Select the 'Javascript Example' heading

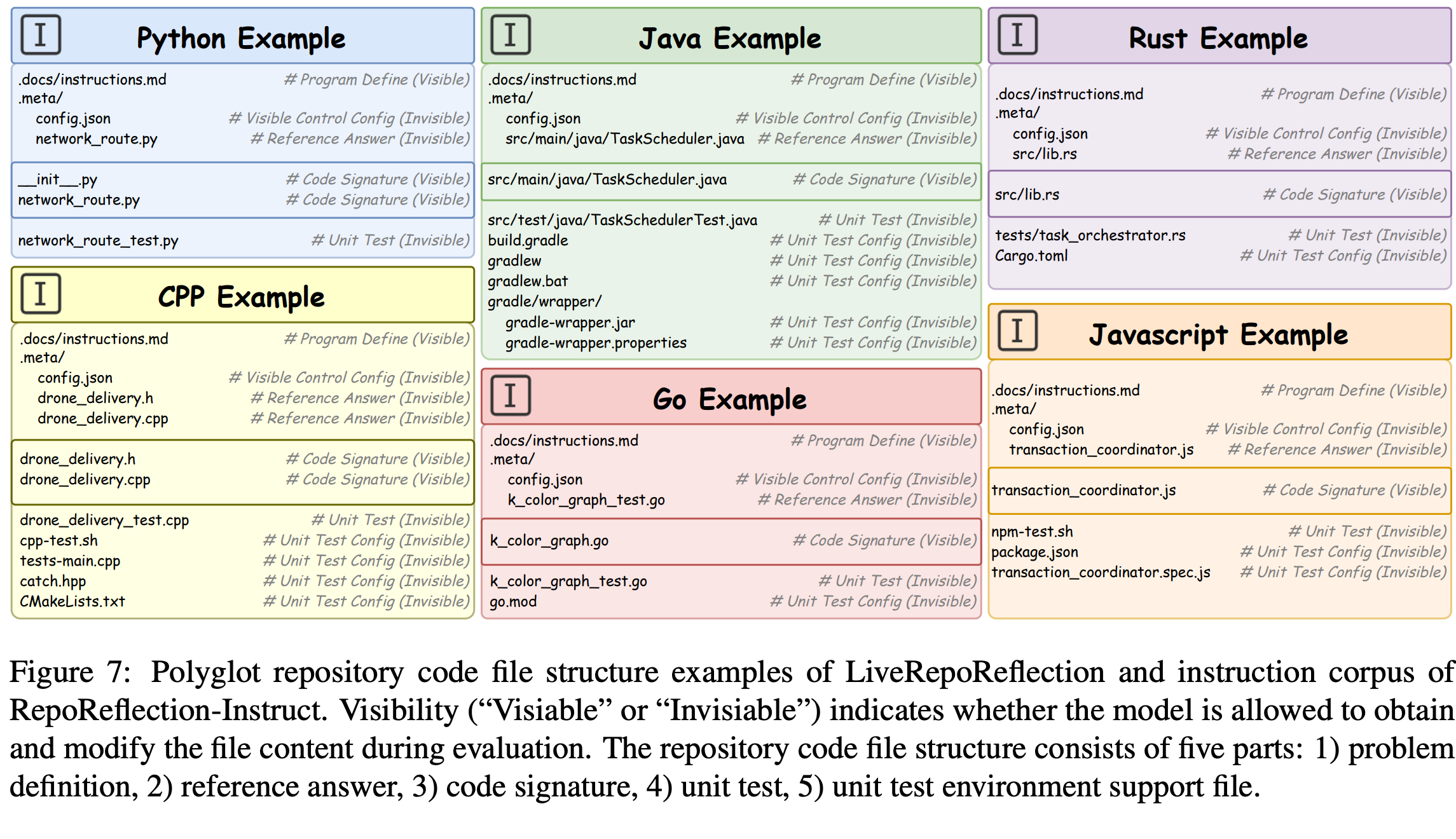1218,334
